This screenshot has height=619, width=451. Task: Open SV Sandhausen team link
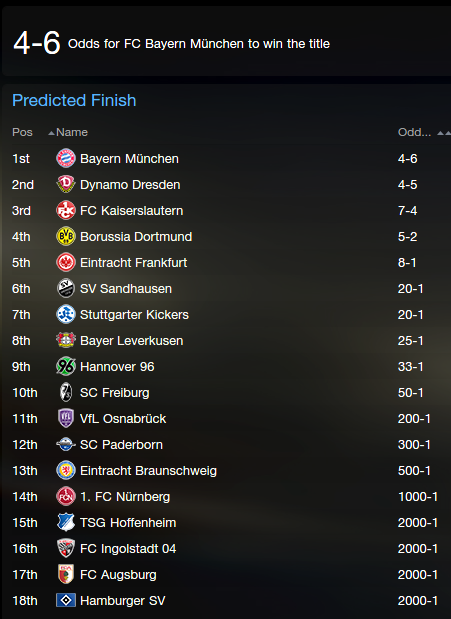(x=126, y=289)
